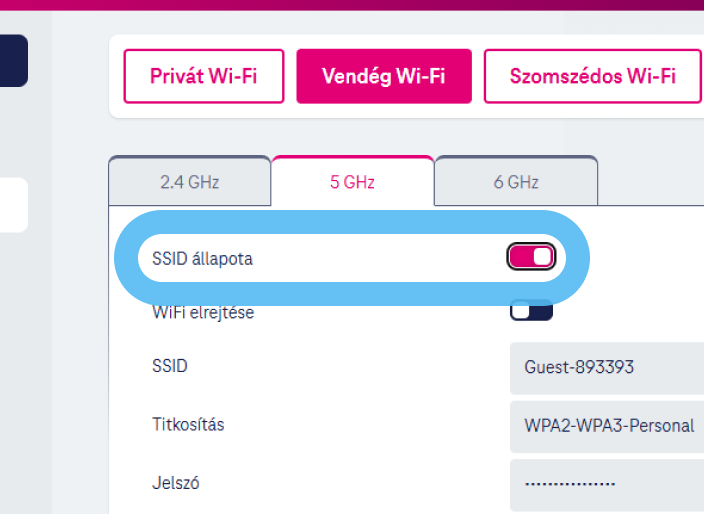Select the Vendég Wi-Fi button
The image size is (704, 514).
[383, 76]
